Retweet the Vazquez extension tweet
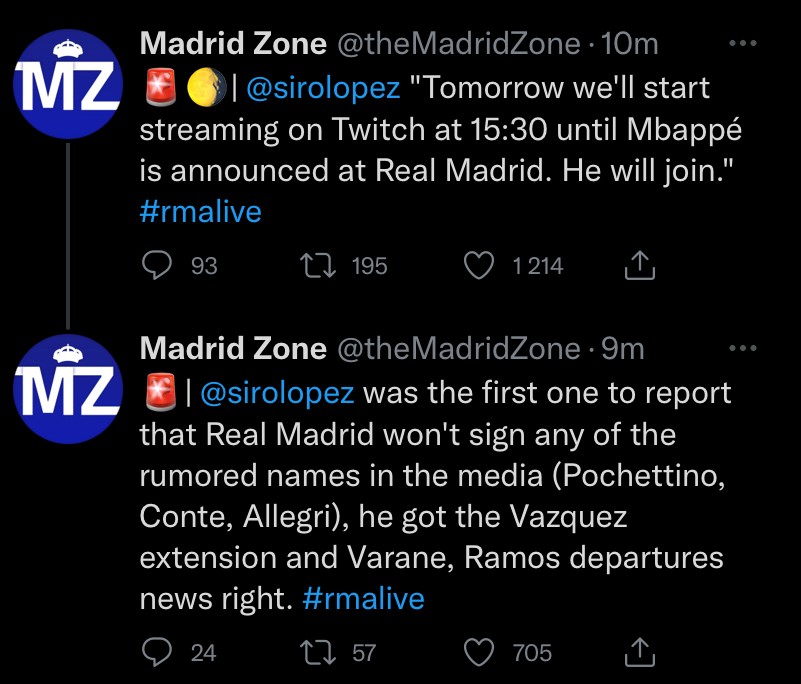801x684 pixels. [x=321, y=652]
